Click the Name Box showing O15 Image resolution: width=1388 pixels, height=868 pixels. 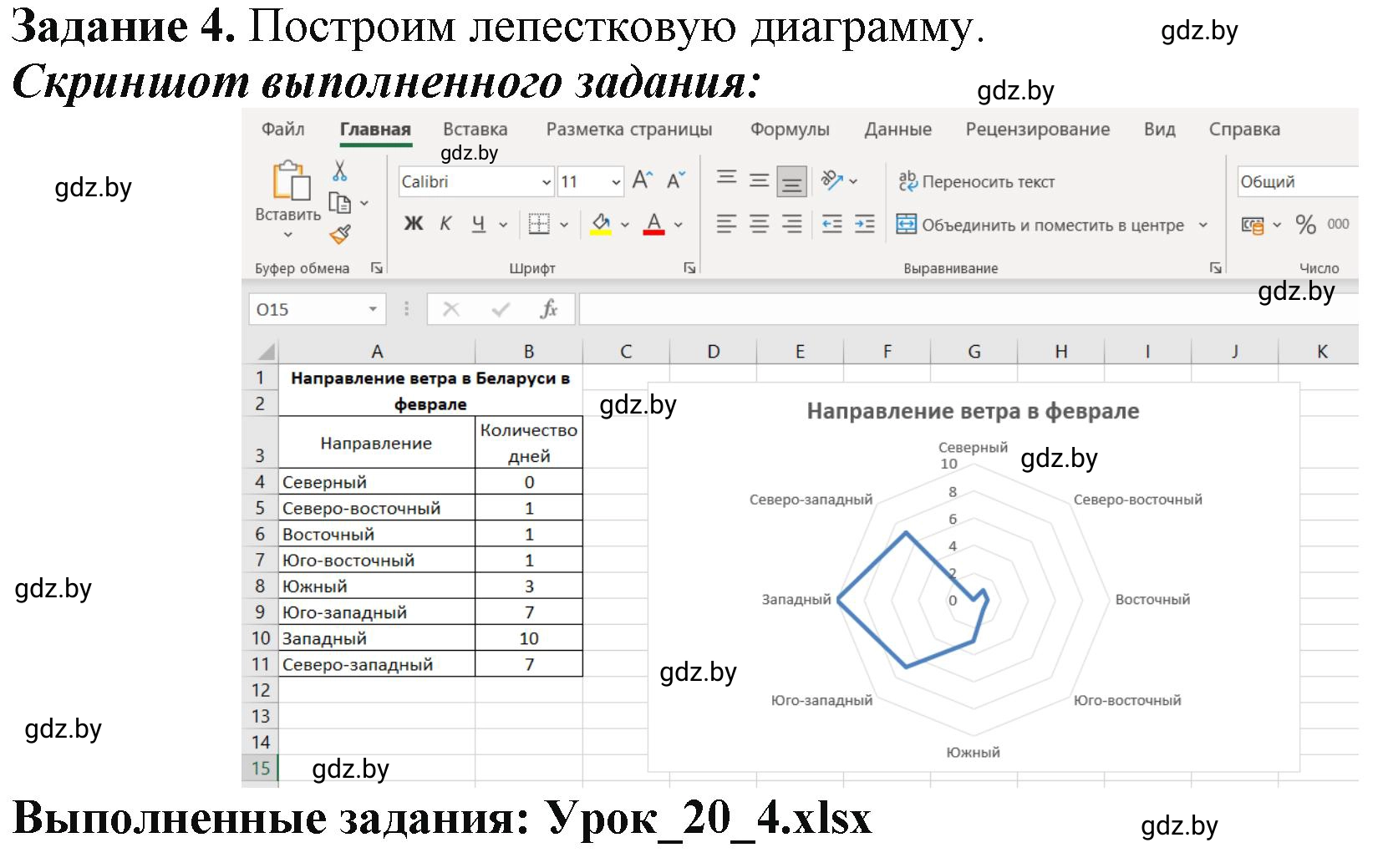307,309
